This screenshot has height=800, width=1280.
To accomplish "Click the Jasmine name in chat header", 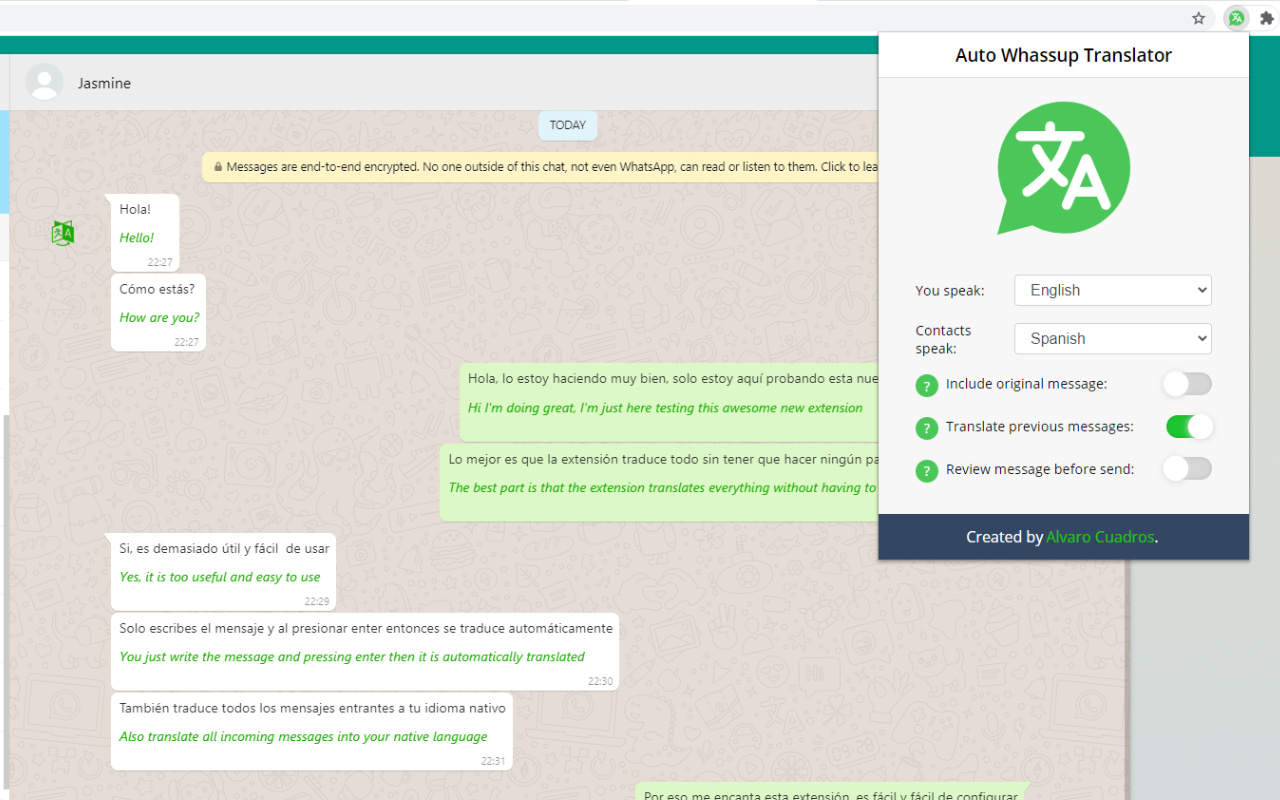I will click(x=104, y=83).
